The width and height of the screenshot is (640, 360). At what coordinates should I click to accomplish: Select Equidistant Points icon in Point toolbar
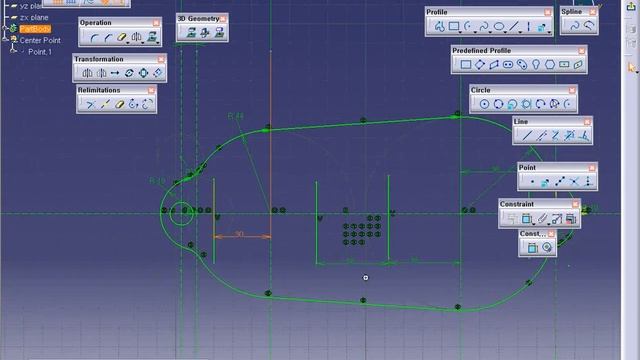tap(560, 182)
